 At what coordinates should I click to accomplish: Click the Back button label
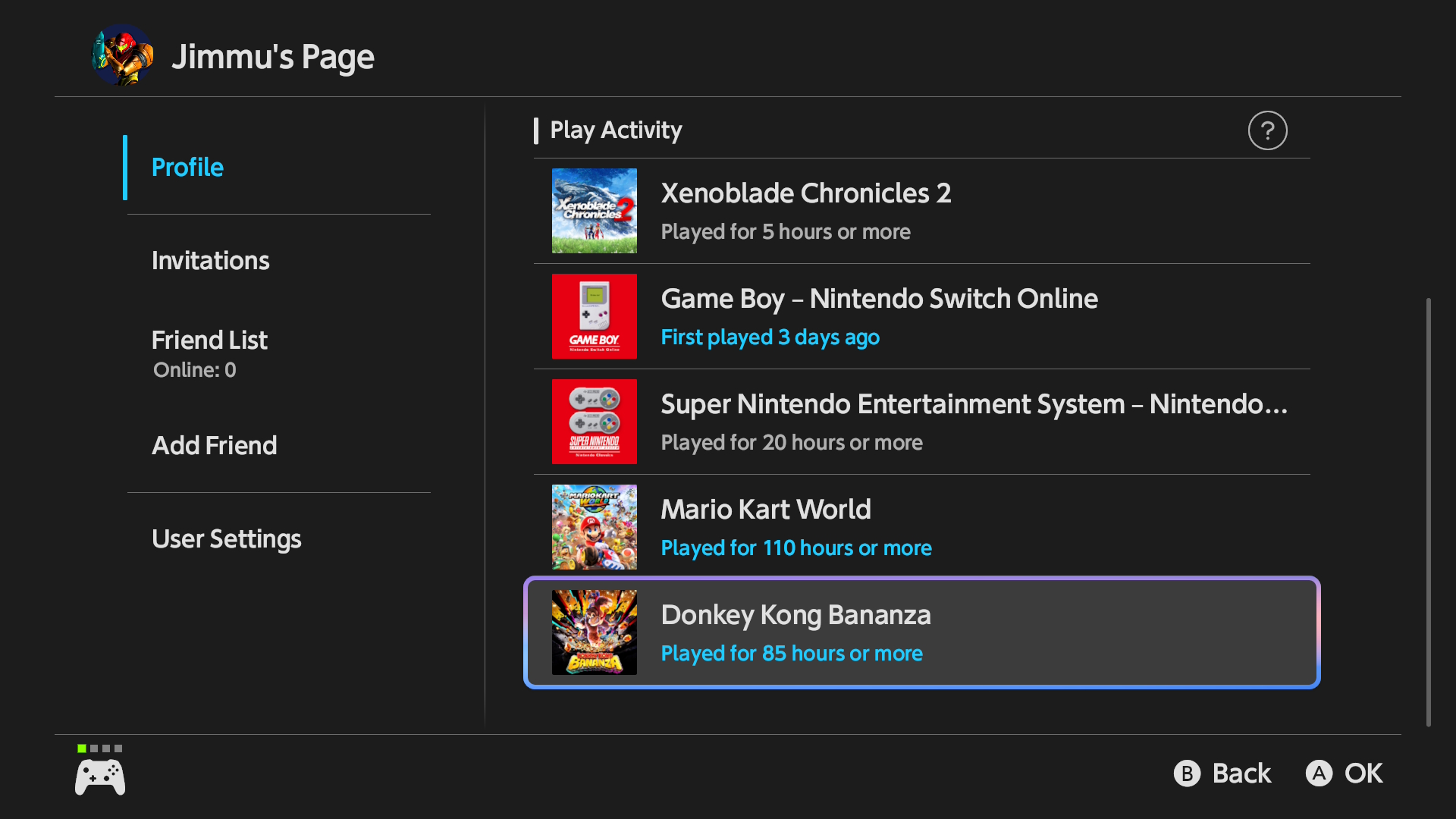point(1241,773)
